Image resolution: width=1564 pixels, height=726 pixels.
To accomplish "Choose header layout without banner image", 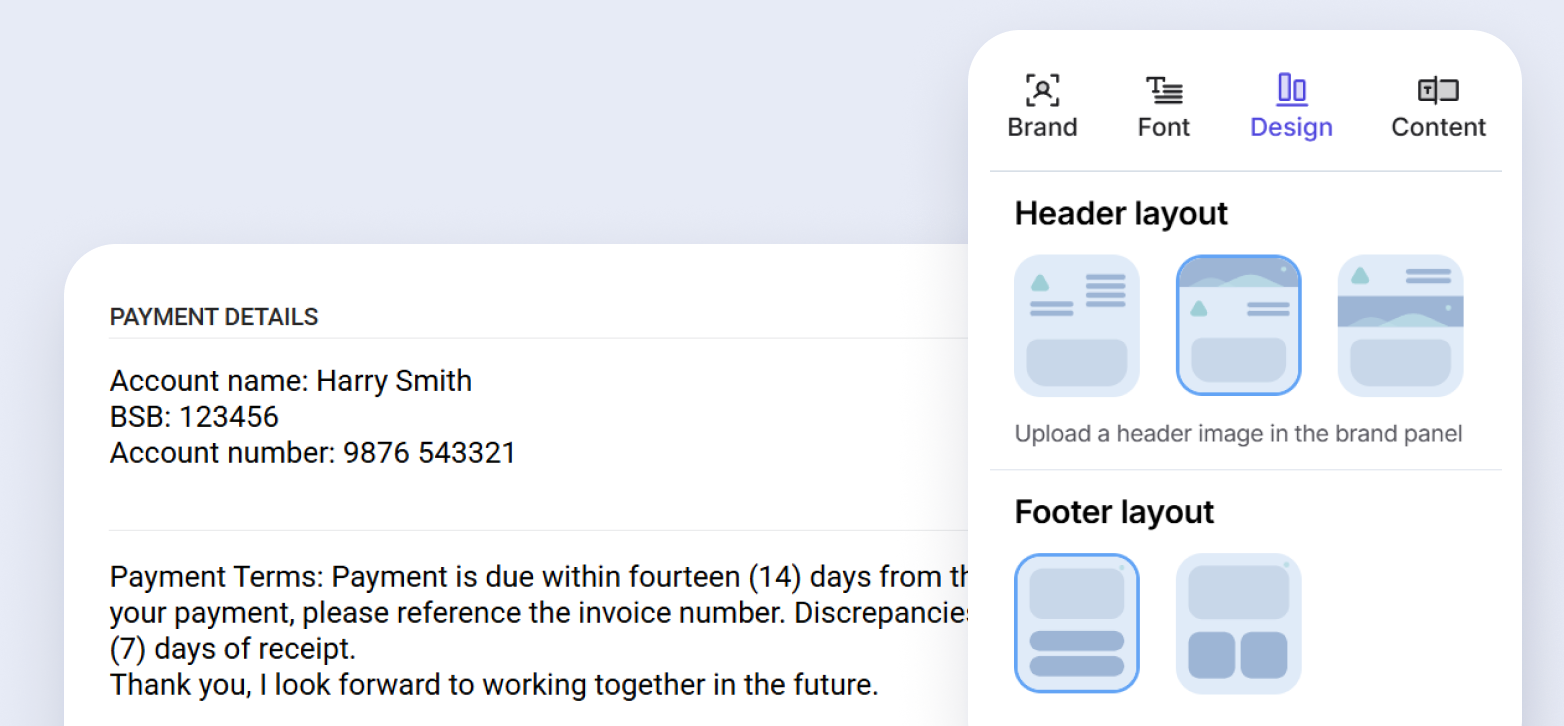I will [1077, 325].
